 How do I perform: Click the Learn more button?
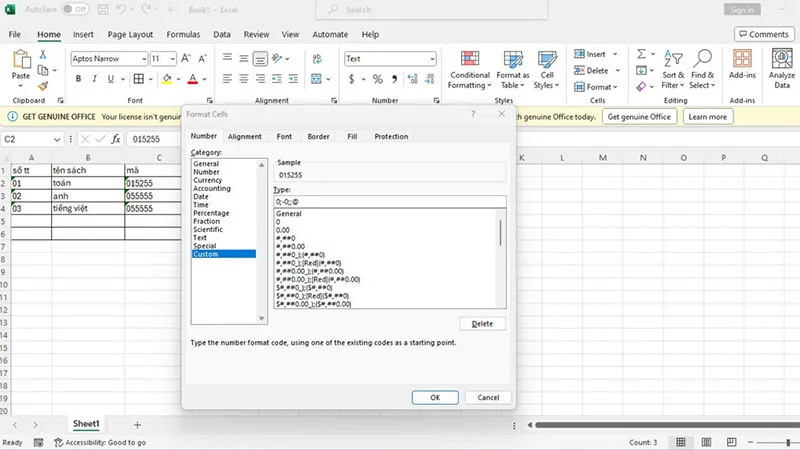point(708,117)
